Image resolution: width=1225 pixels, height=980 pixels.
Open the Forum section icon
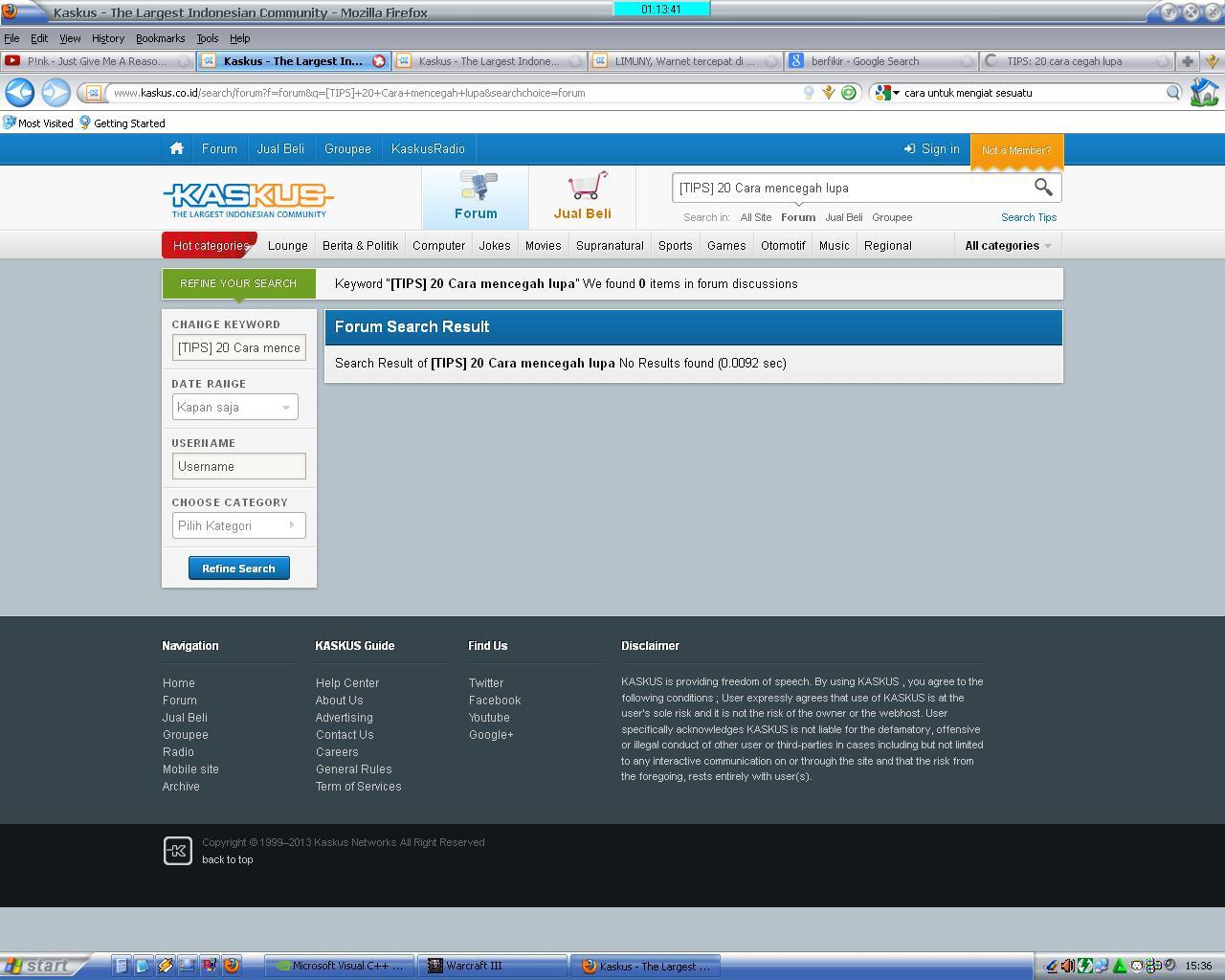click(476, 196)
